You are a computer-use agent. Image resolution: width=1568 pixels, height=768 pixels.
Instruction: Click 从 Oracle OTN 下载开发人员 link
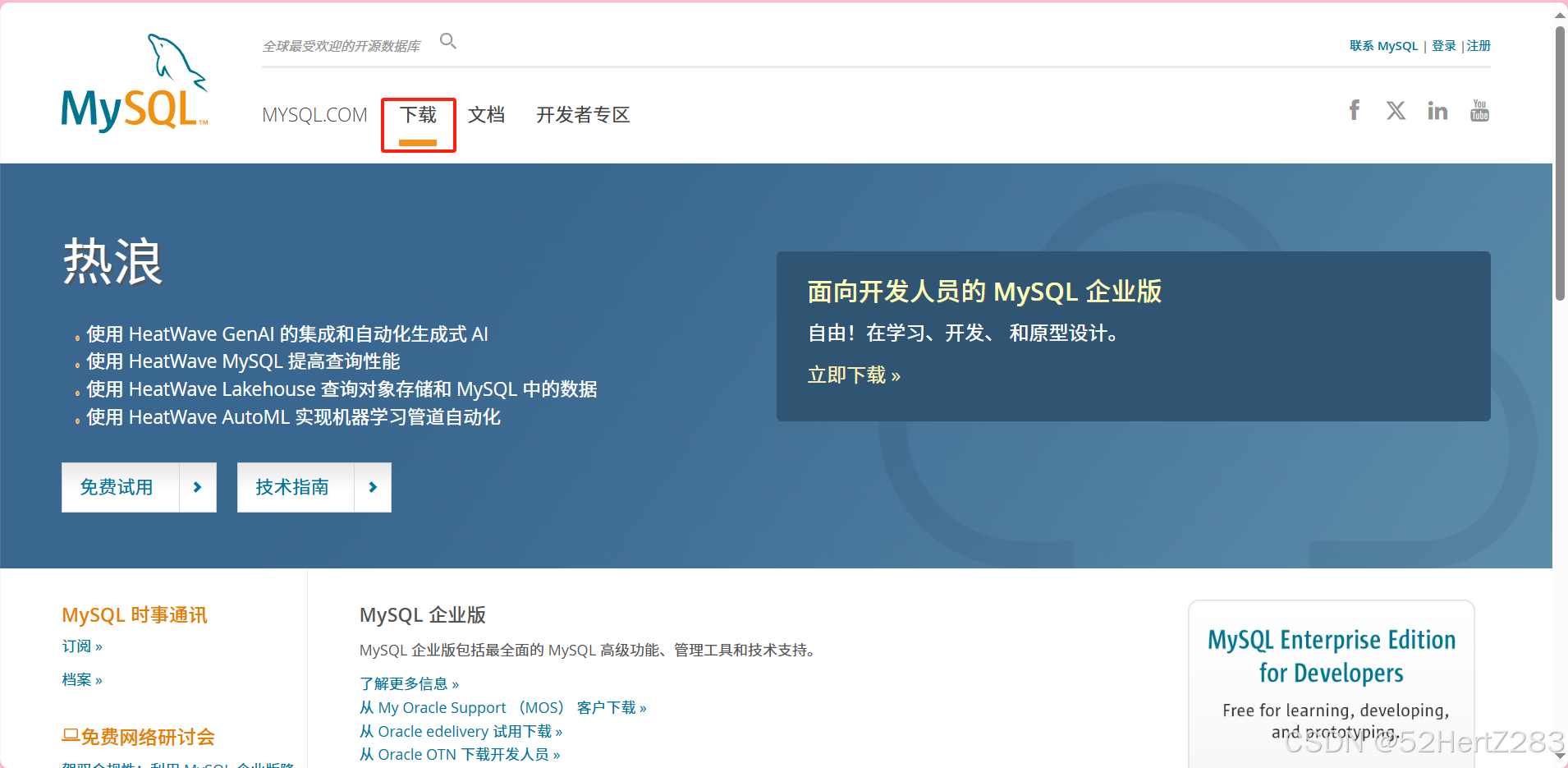click(460, 754)
